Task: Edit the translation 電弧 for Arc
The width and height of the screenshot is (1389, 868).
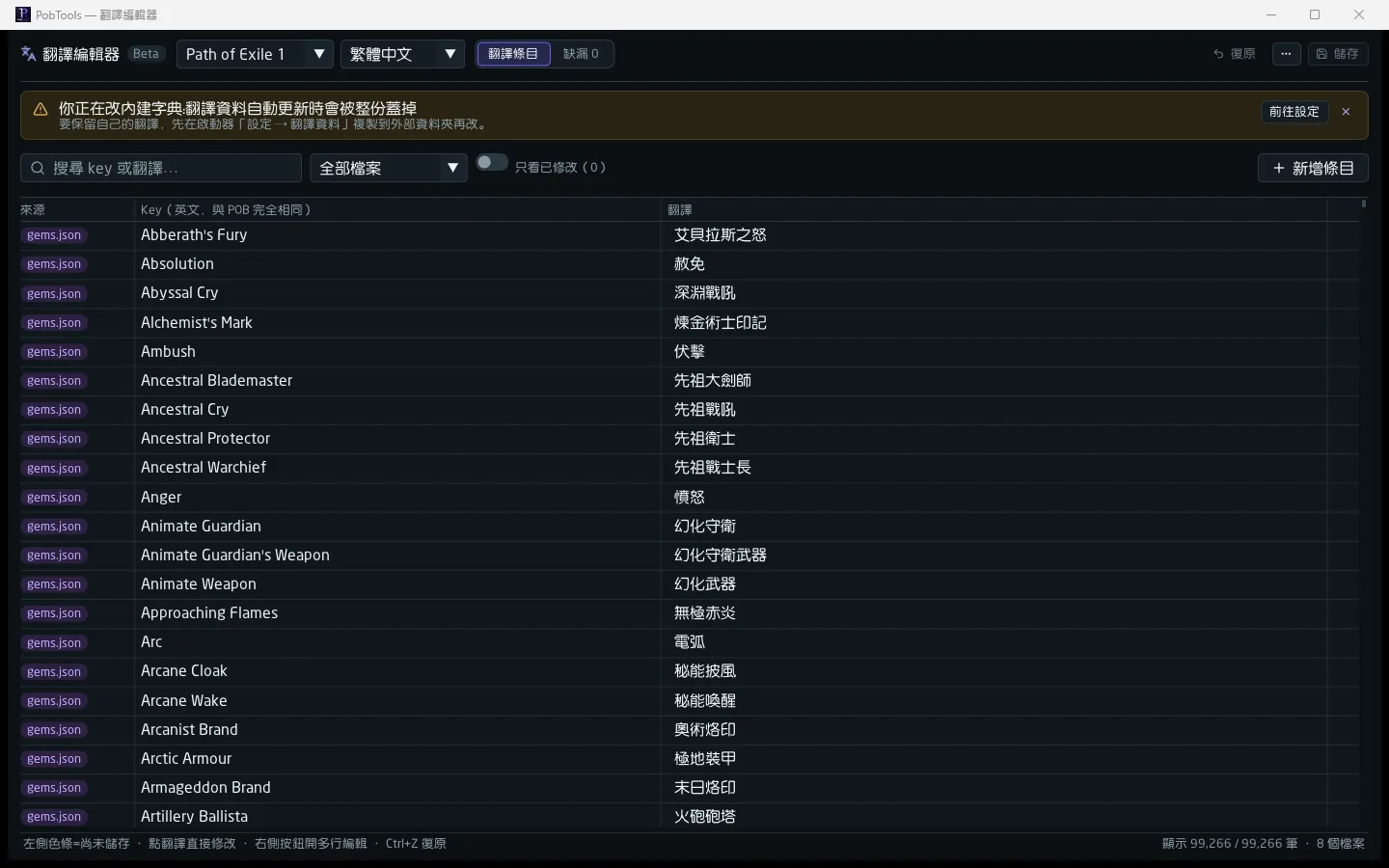Action: (690, 642)
